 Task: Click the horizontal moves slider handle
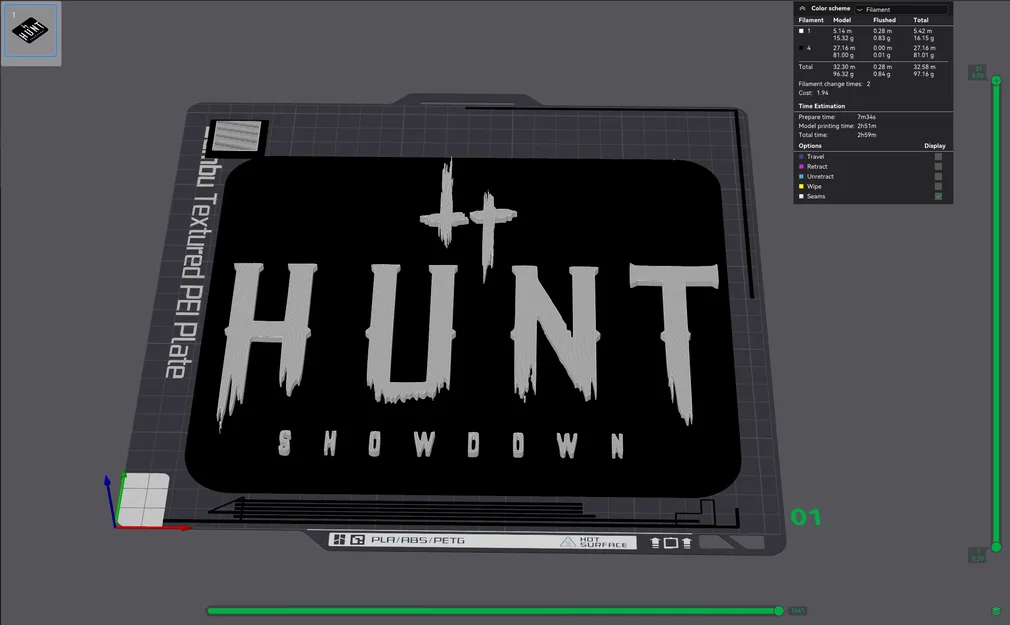[x=779, y=610]
